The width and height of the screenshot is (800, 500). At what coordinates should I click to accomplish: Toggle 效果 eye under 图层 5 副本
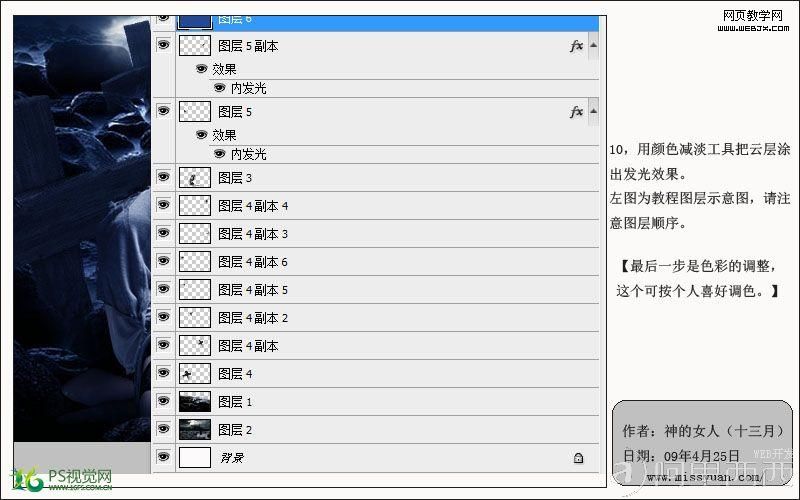[x=202, y=68]
